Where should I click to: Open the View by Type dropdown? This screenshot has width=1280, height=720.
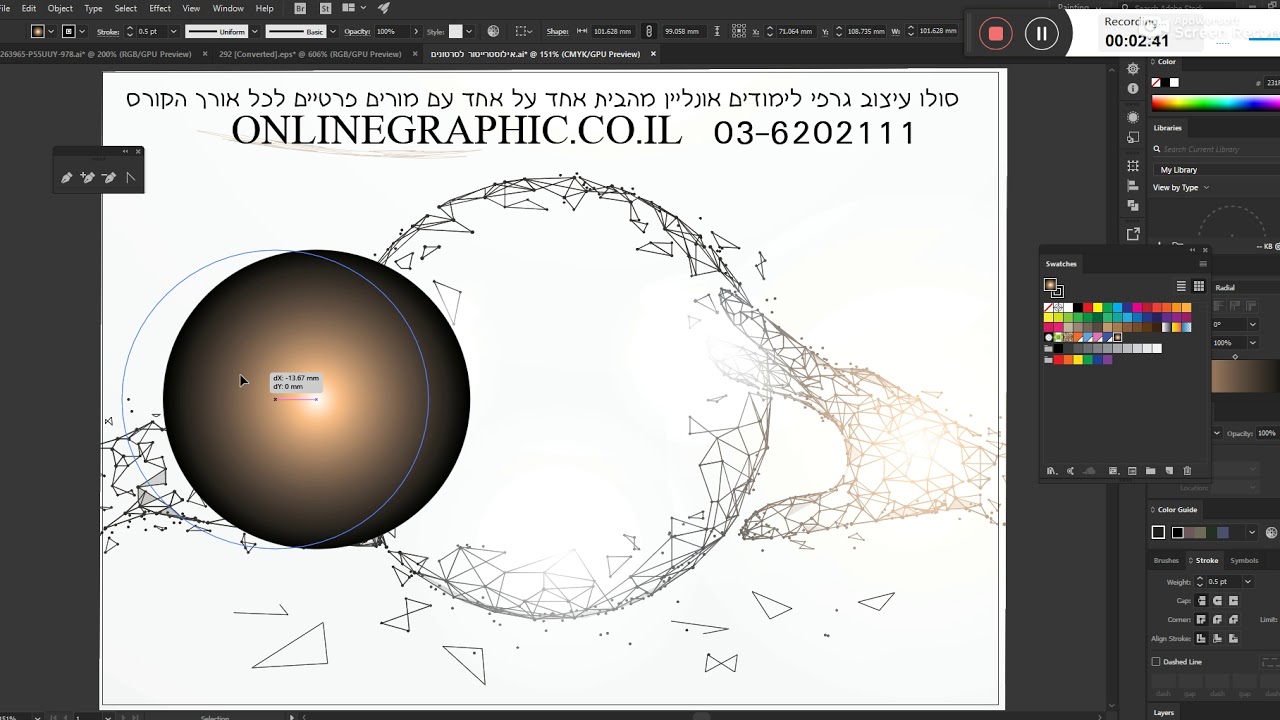(1181, 188)
